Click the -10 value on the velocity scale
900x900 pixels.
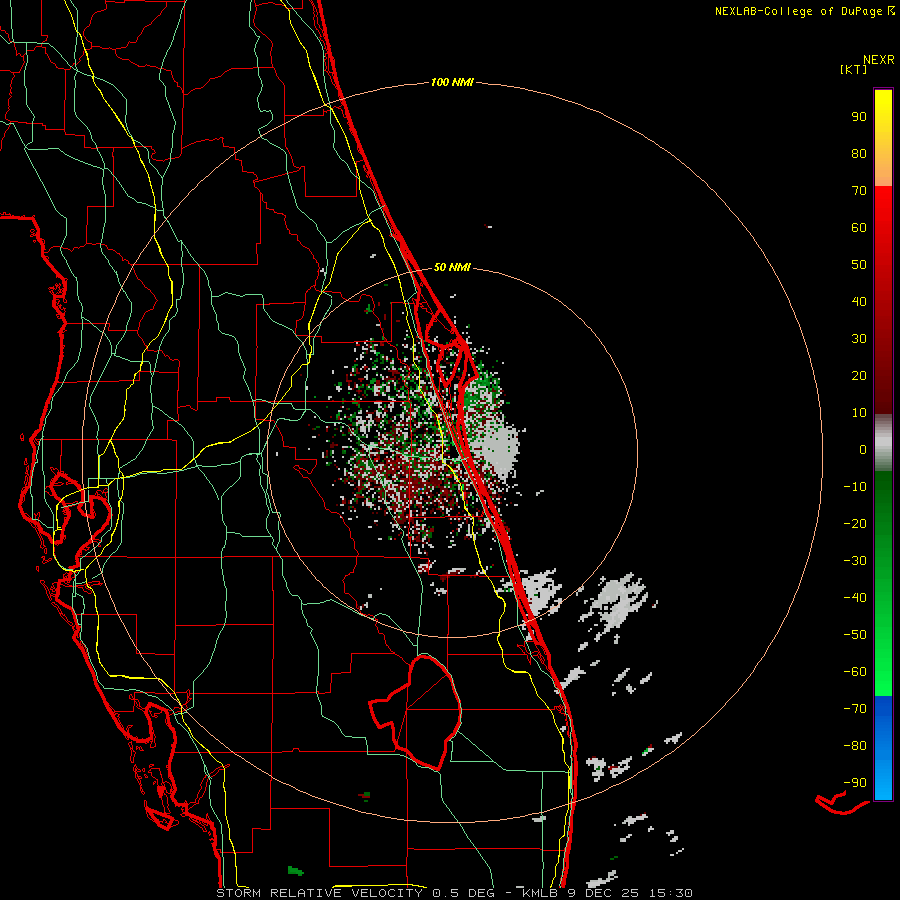pyautogui.click(x=855, y=487)
